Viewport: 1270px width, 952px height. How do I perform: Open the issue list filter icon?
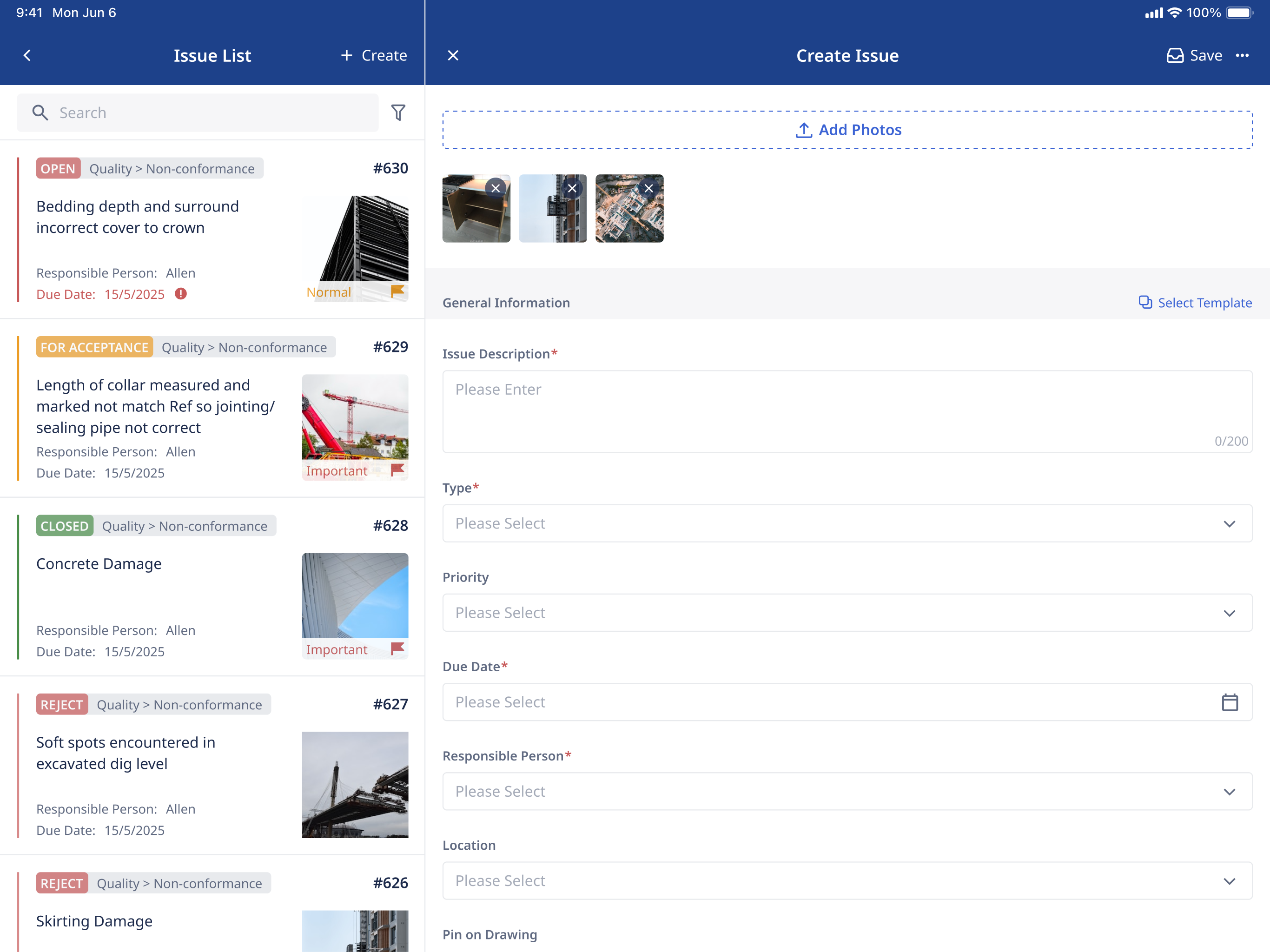tap(398, 112)
